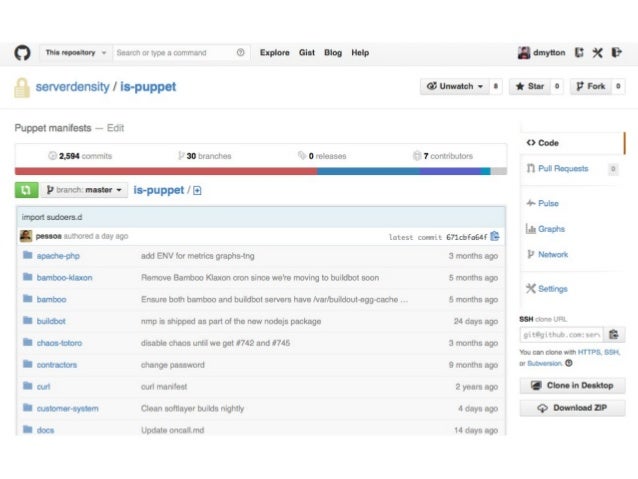Click the bamboo-klaxon folder icon
This screenshot has height=479, width=638.
pos(28,277)
